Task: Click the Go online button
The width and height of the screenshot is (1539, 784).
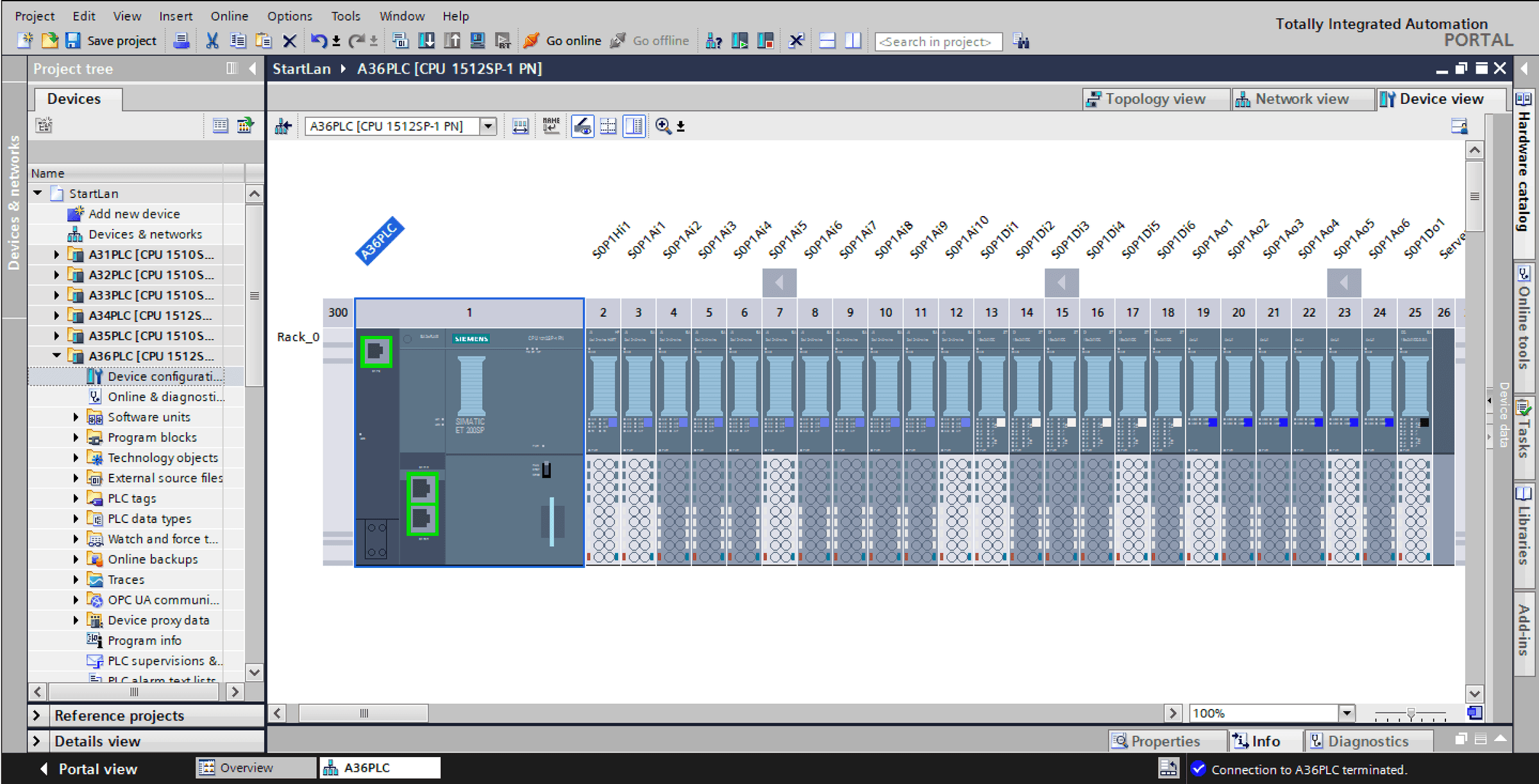Action: [x=562, y=41]
